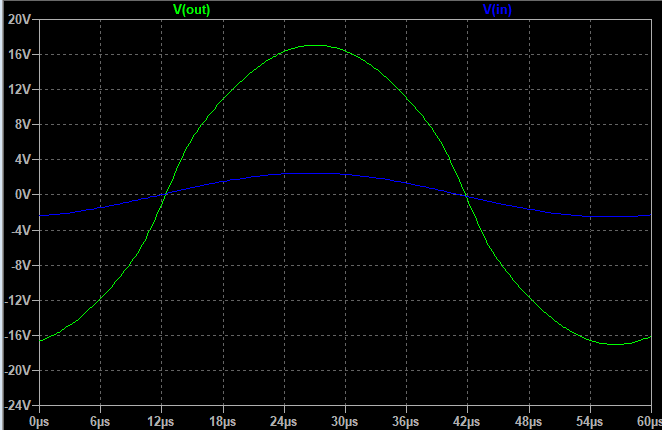The width and height of the screenshot is (662, 430).
Task: Click the 12V vertical axis label
Action: coord(19,90)
